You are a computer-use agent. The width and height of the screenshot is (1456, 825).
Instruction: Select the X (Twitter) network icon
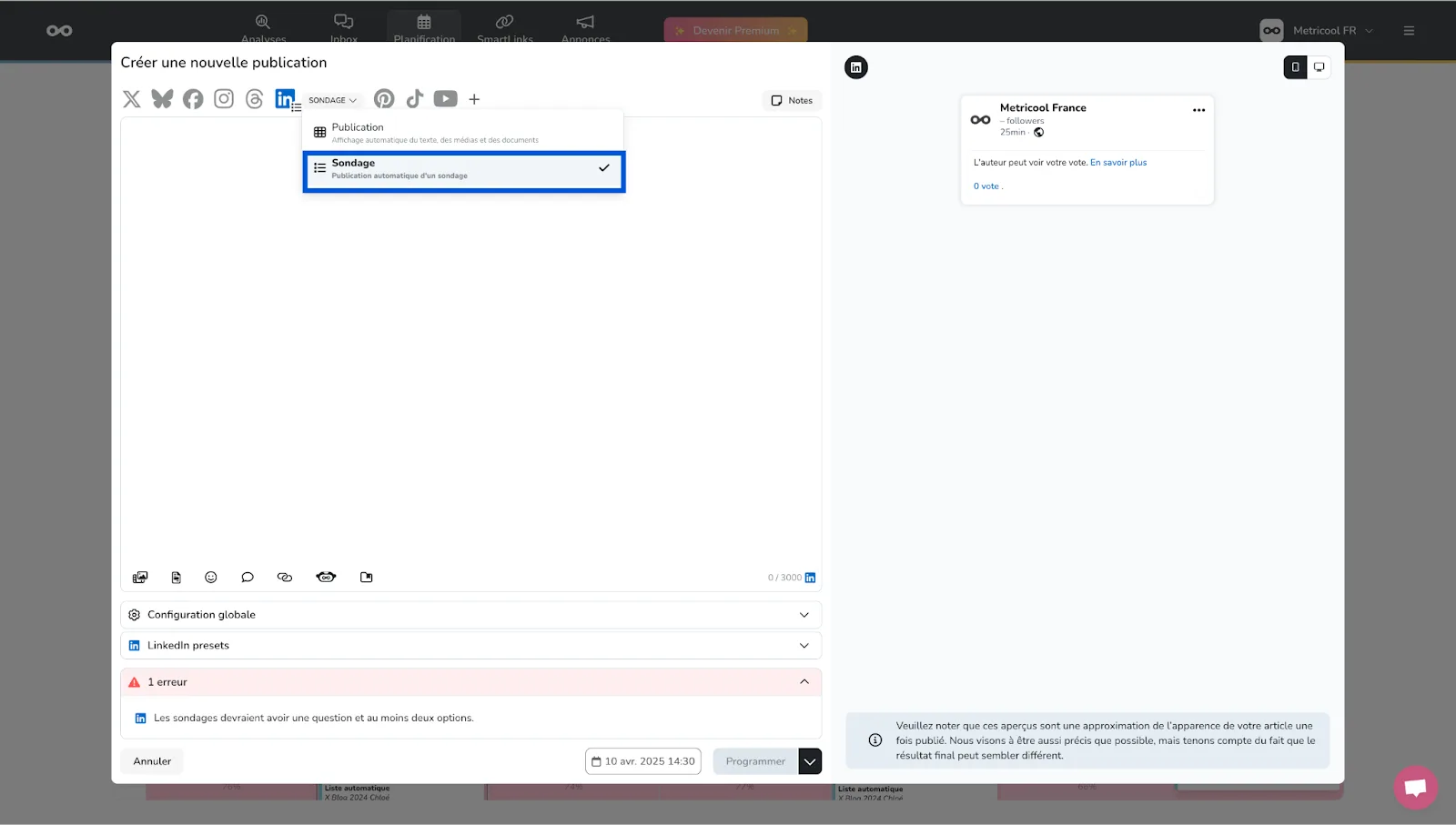(x=132, y=99)
